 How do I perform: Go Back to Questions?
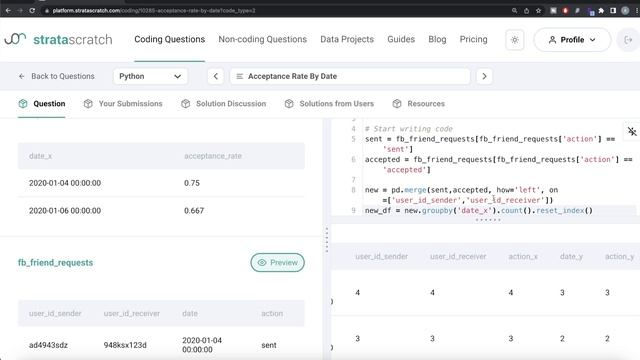coord(56,76)
